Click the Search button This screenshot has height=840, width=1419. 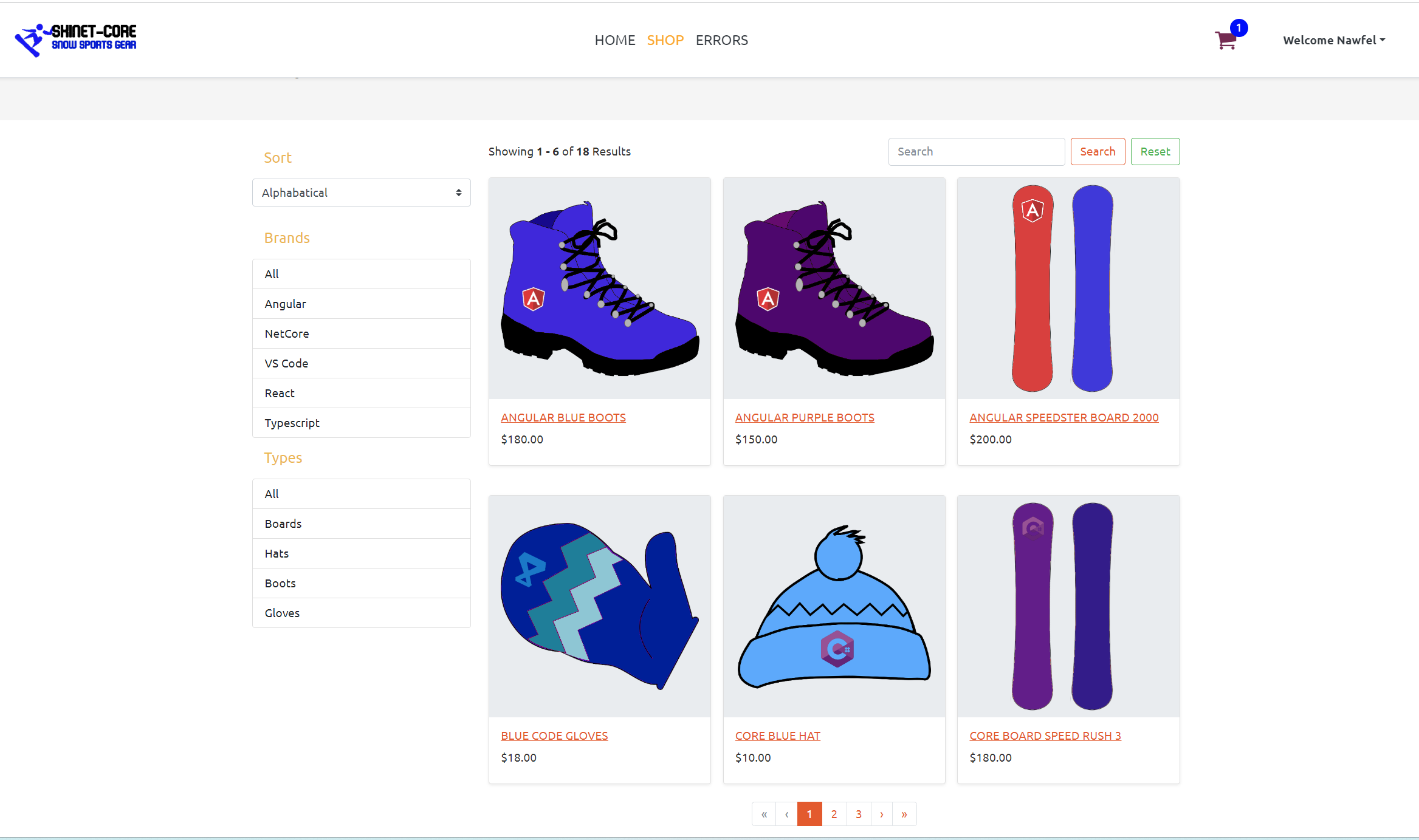pyautogui.click(x=1098, y=151)
